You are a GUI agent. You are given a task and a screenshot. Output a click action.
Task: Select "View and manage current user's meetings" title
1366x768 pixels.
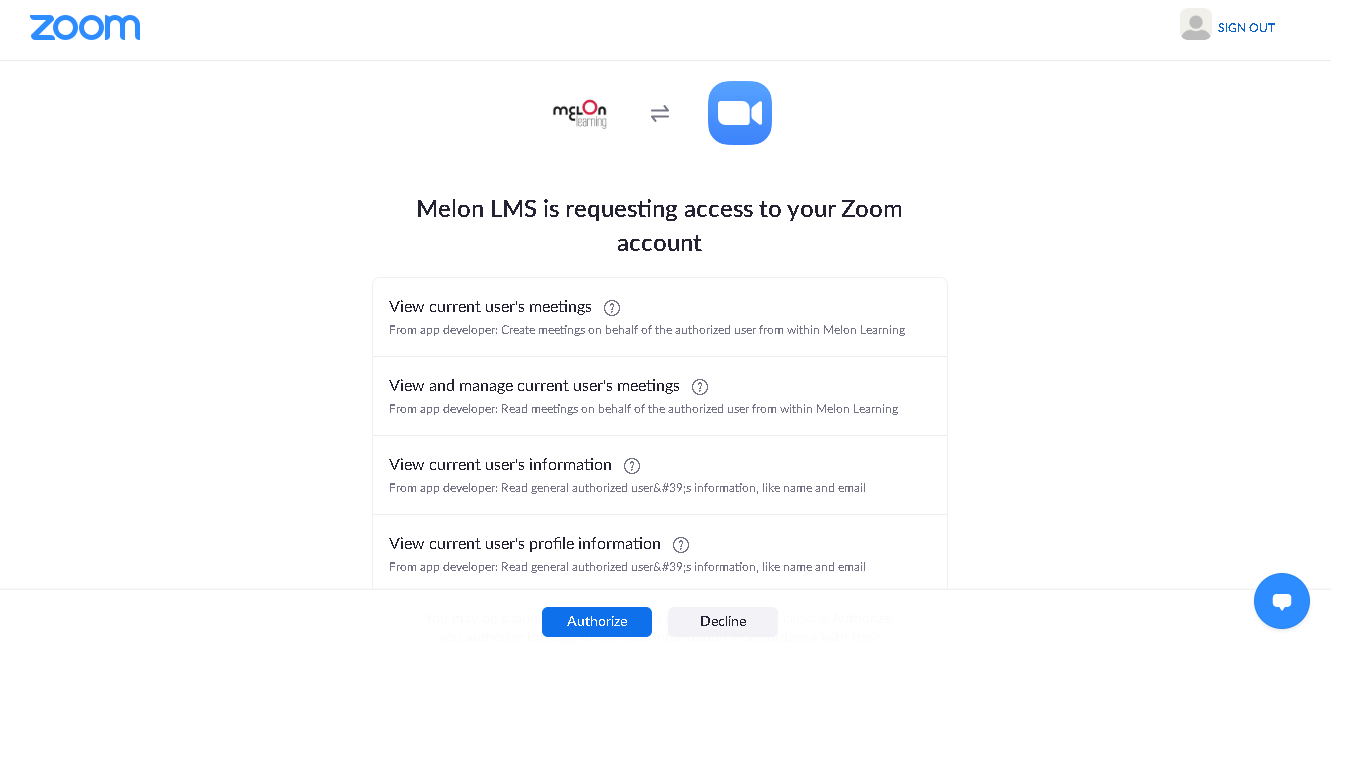pyautogui.click(x=534, y=386)
